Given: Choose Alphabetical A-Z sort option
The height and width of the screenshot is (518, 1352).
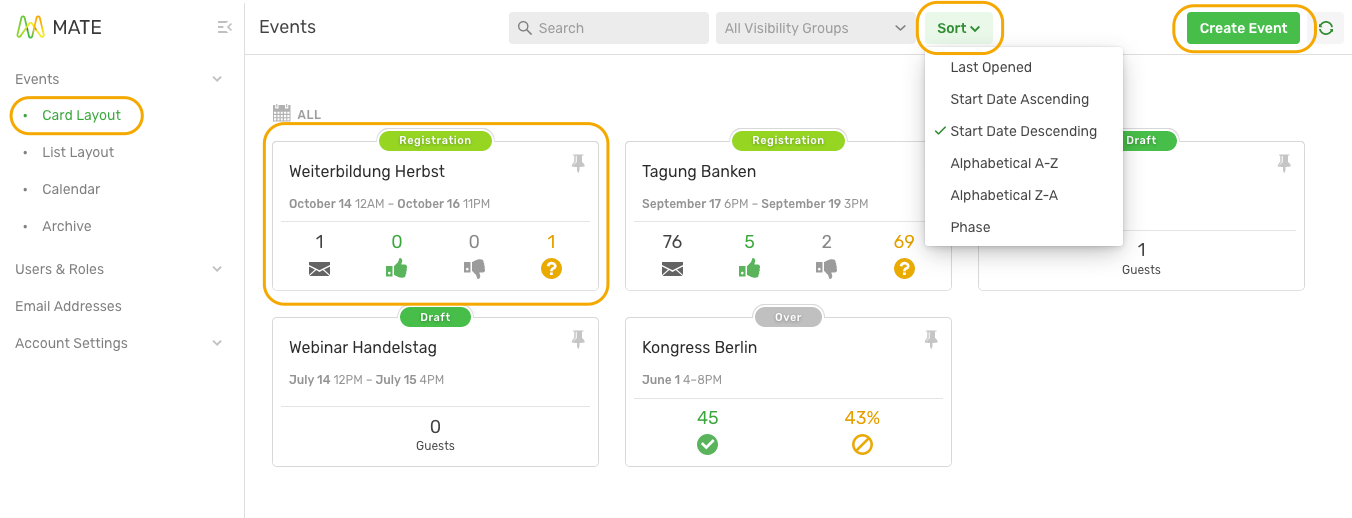Looking at the screenshot, I should (1004, 163).
